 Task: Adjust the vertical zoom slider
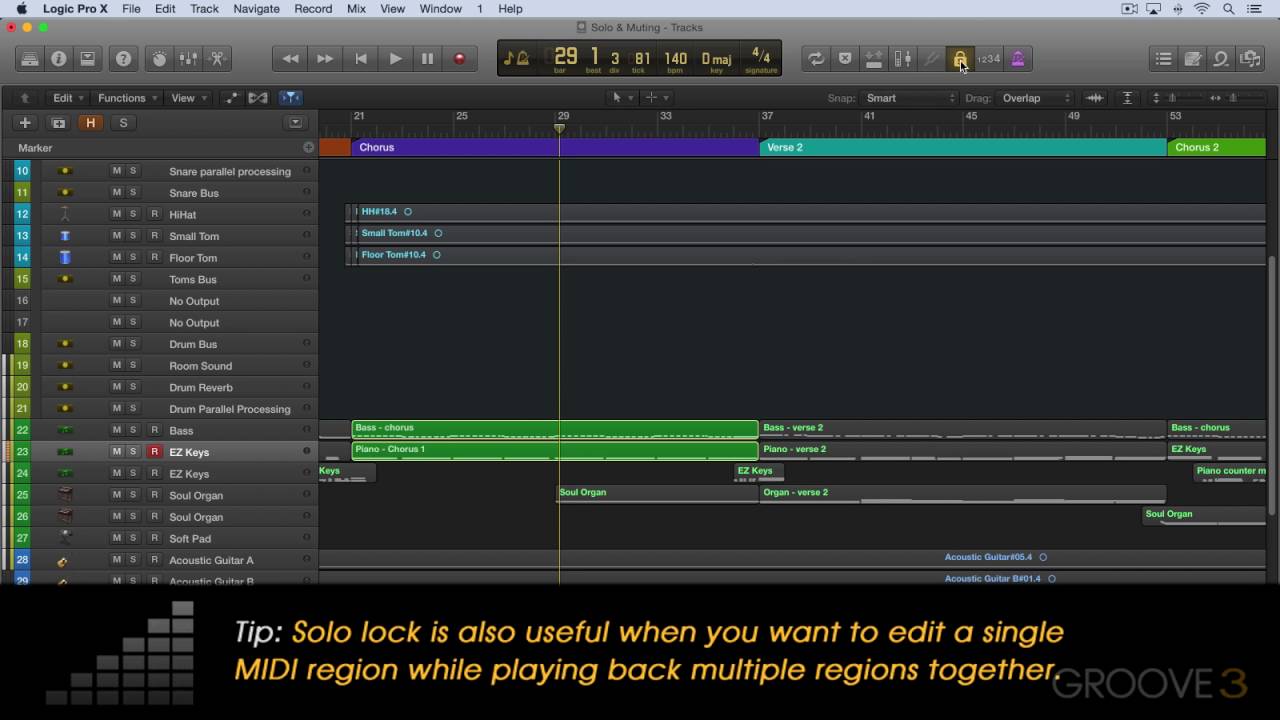[1172, 98]
